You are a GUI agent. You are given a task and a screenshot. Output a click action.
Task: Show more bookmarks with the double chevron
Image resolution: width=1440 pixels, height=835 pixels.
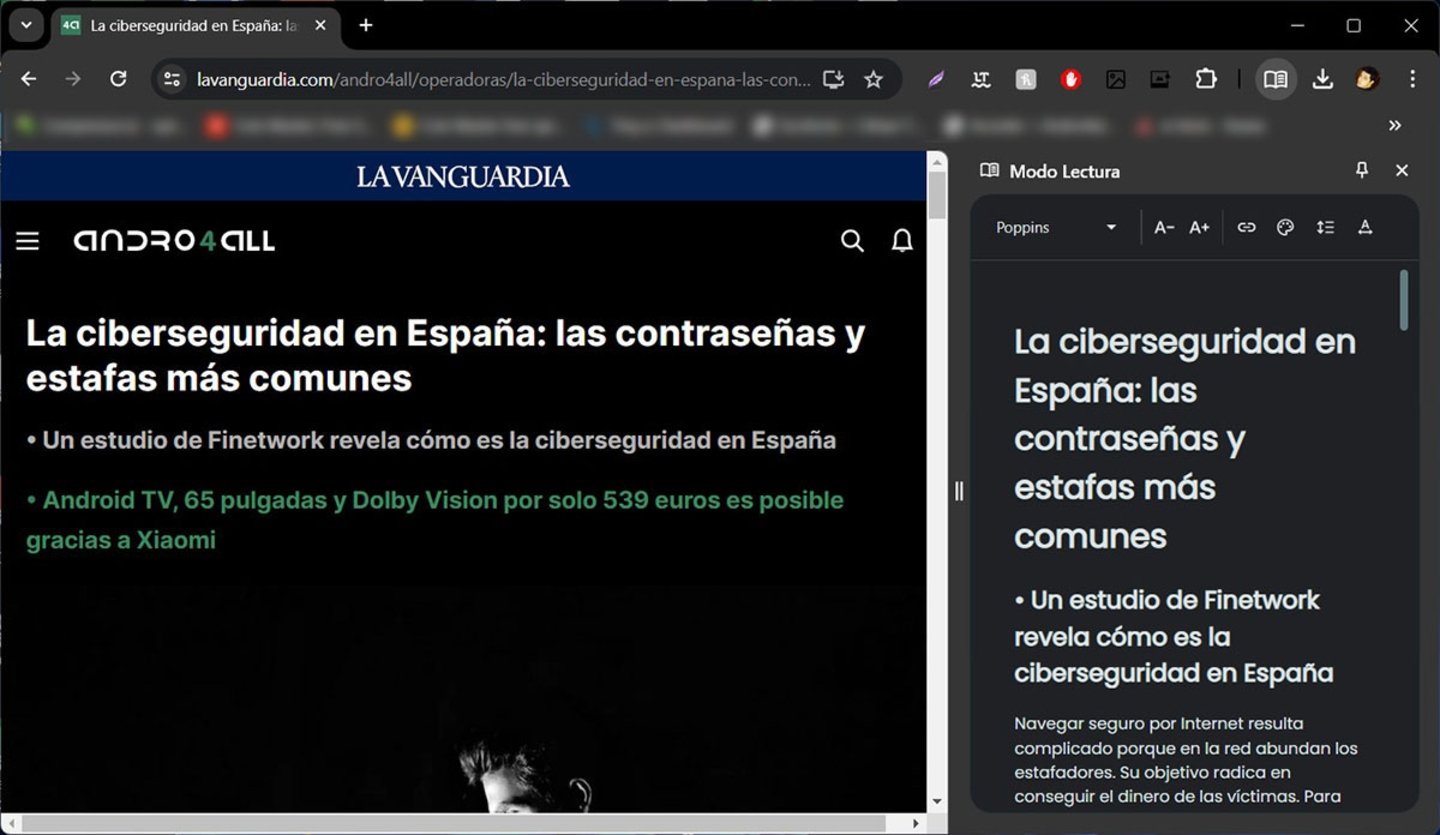pos(1395,126)
